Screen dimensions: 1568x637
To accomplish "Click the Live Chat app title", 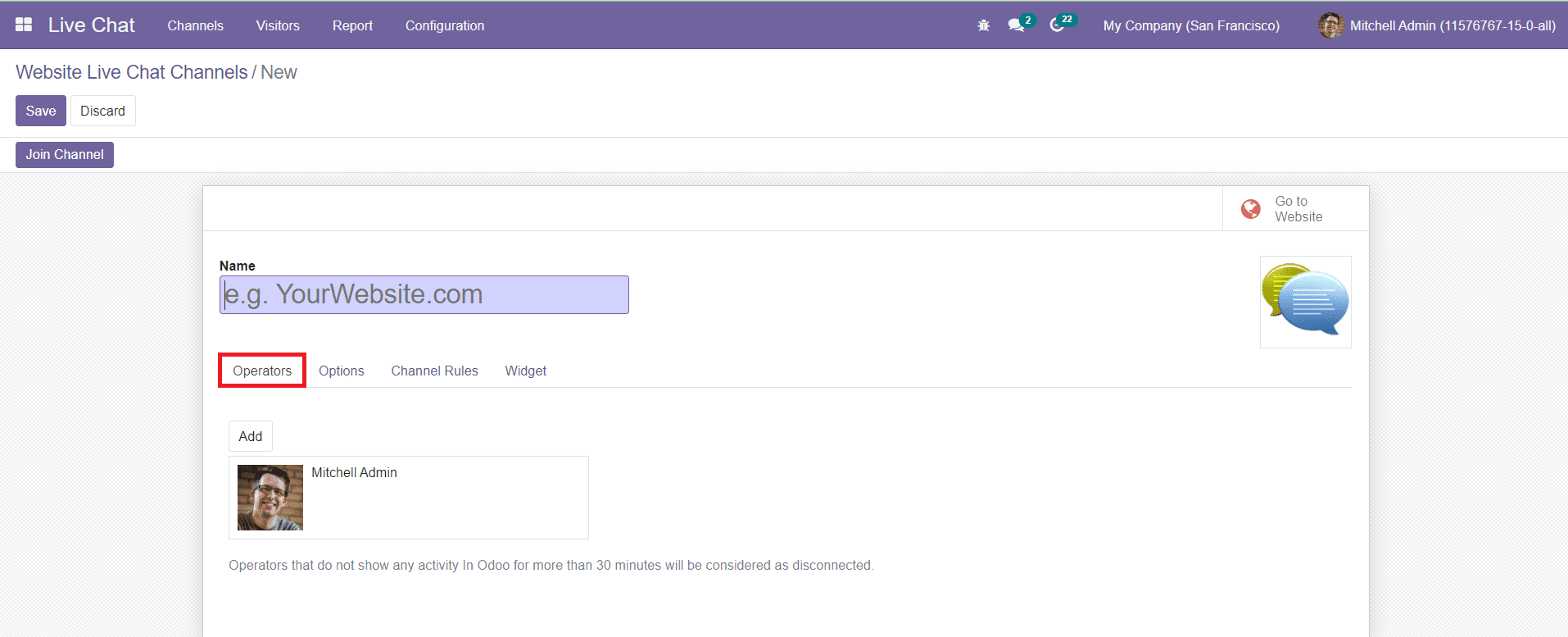I will click(92, 25).
